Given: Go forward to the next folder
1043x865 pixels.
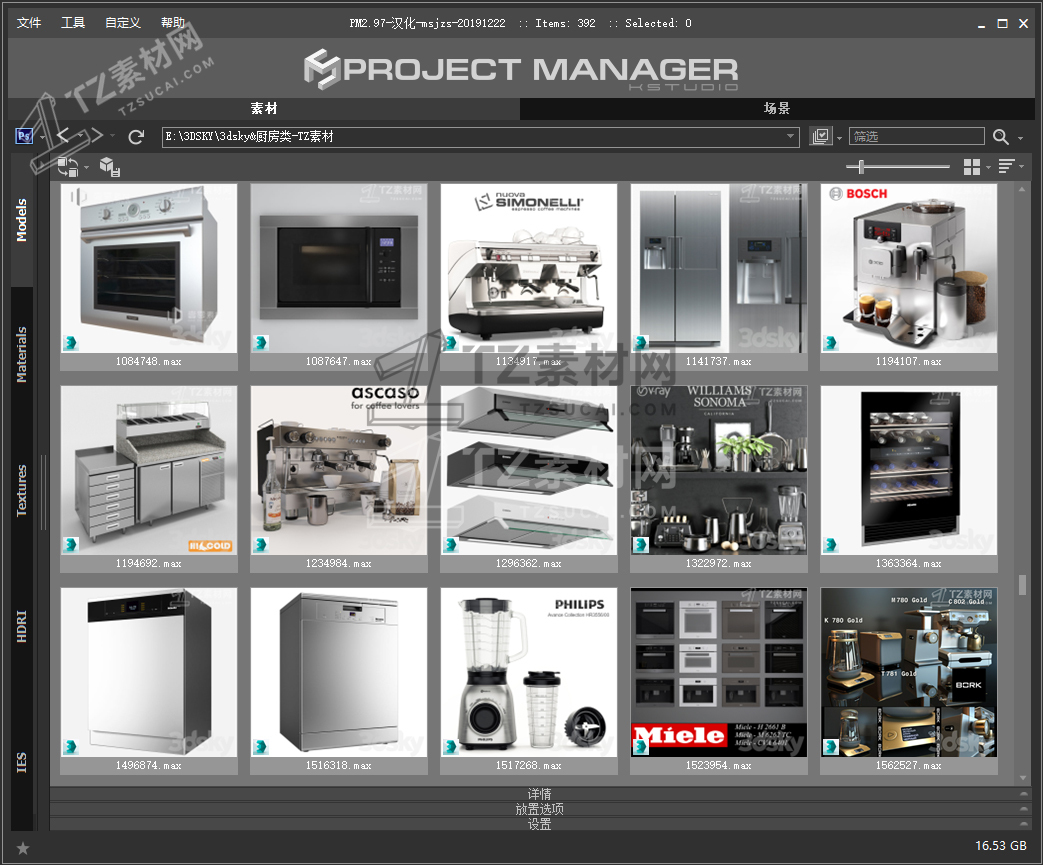Looking at the screenshot, I should 95,136.
